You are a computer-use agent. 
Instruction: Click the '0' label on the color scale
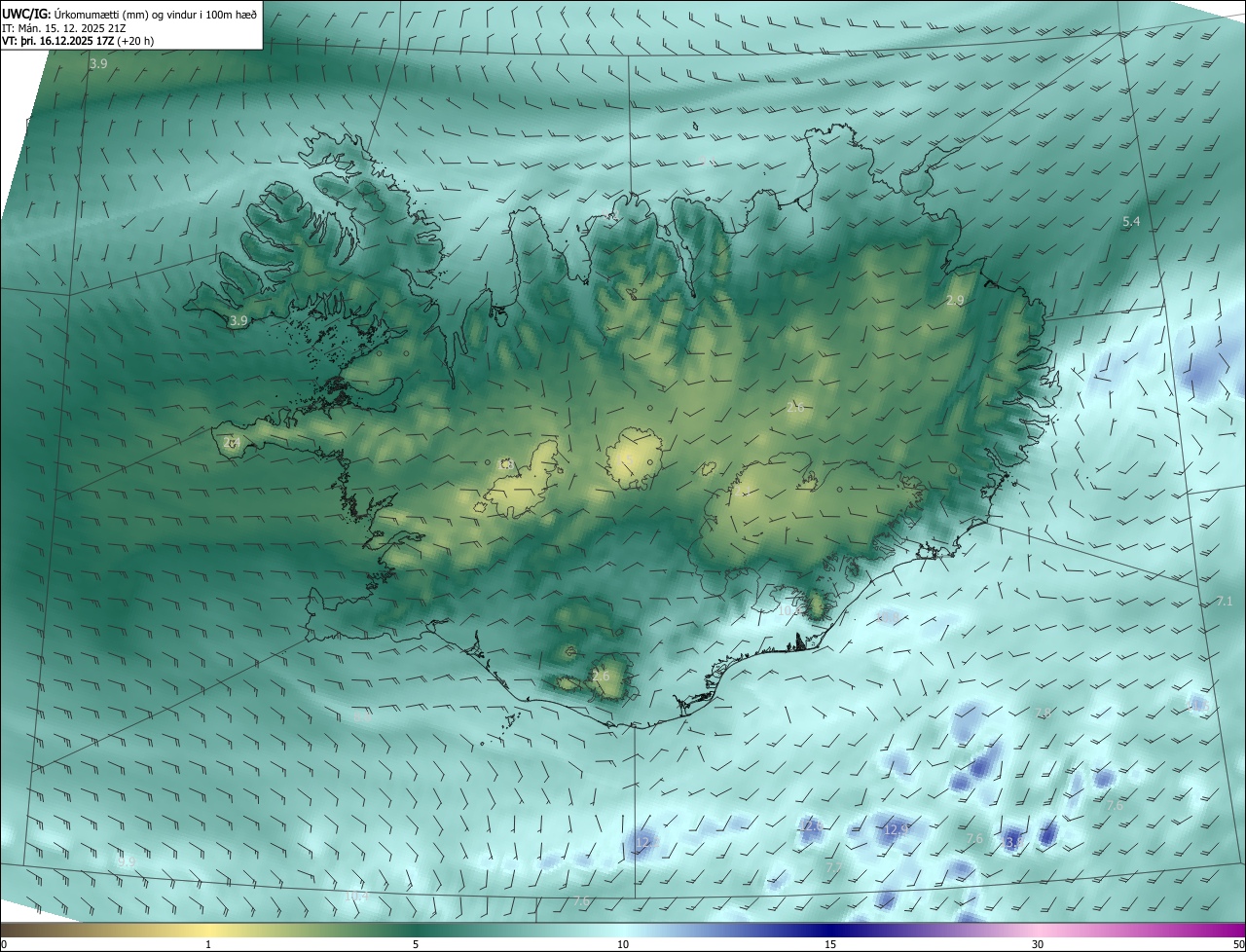(4, 944)
